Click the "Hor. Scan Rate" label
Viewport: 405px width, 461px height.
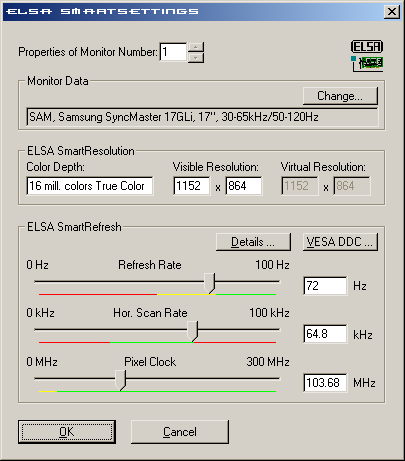tap(150, 313)
